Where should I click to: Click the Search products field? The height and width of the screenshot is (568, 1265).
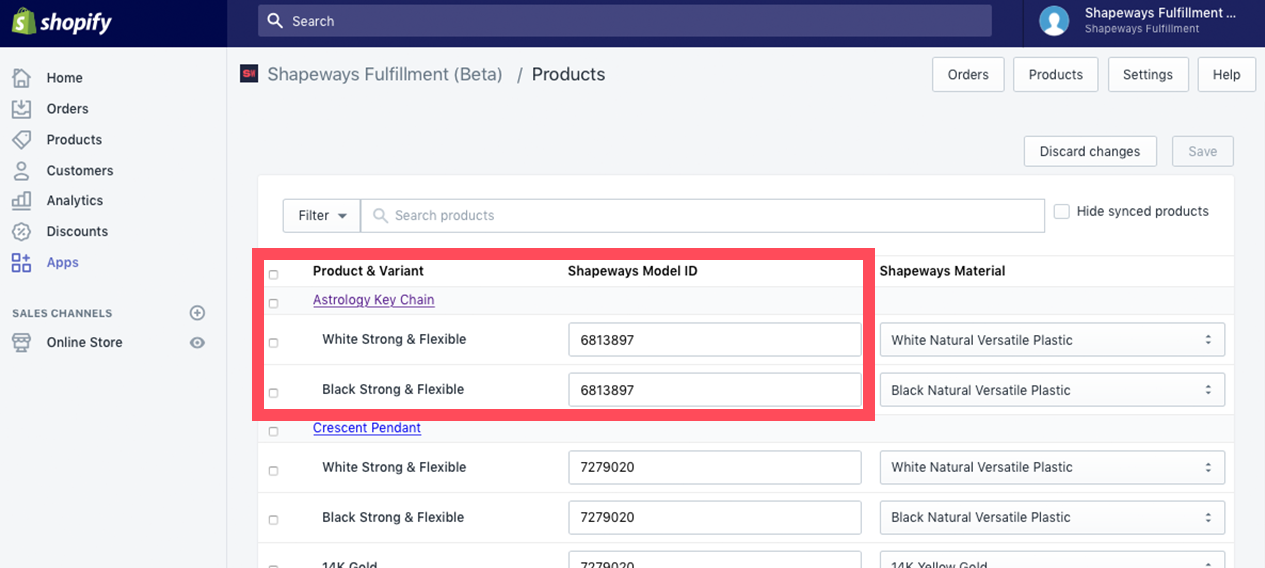pyautogui.click(x=703, y=215)
